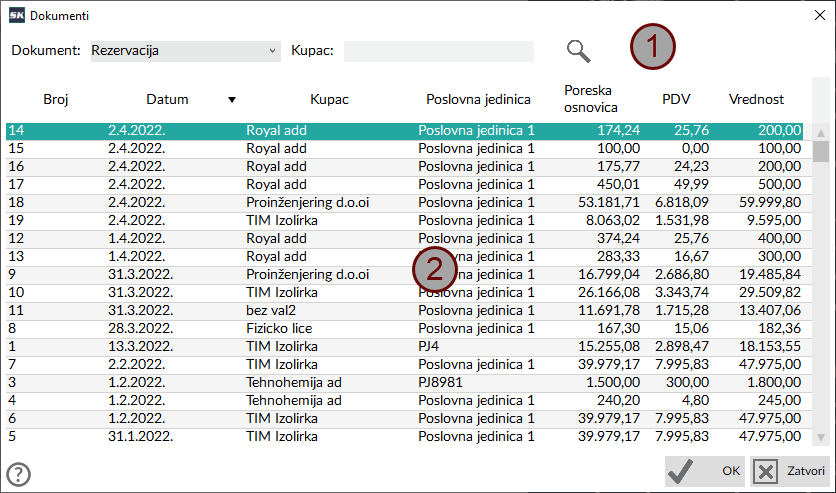836x493 pixels.
Task: Click the Poslovna jedinica column header
Action: click(x=478, y=99)
